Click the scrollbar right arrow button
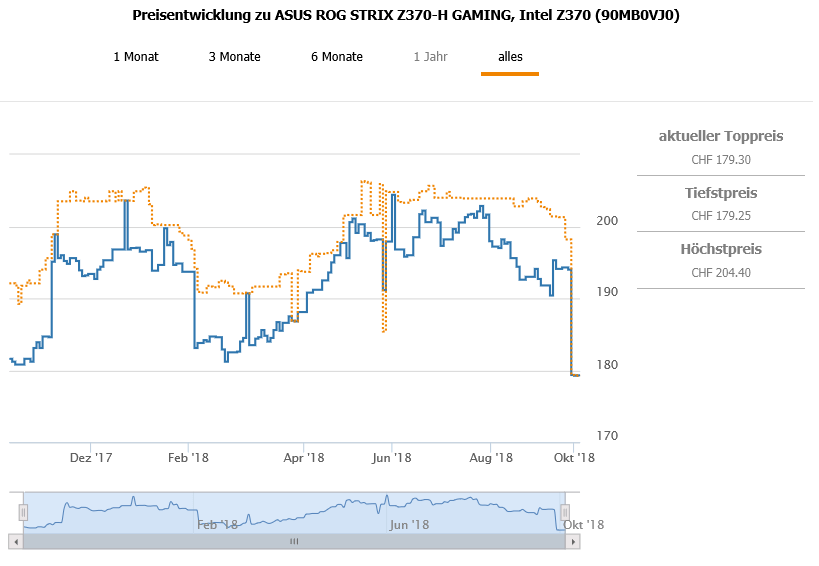Image resolution: width=819 pixels, height=566 pixels. click(x=573, y=541)
